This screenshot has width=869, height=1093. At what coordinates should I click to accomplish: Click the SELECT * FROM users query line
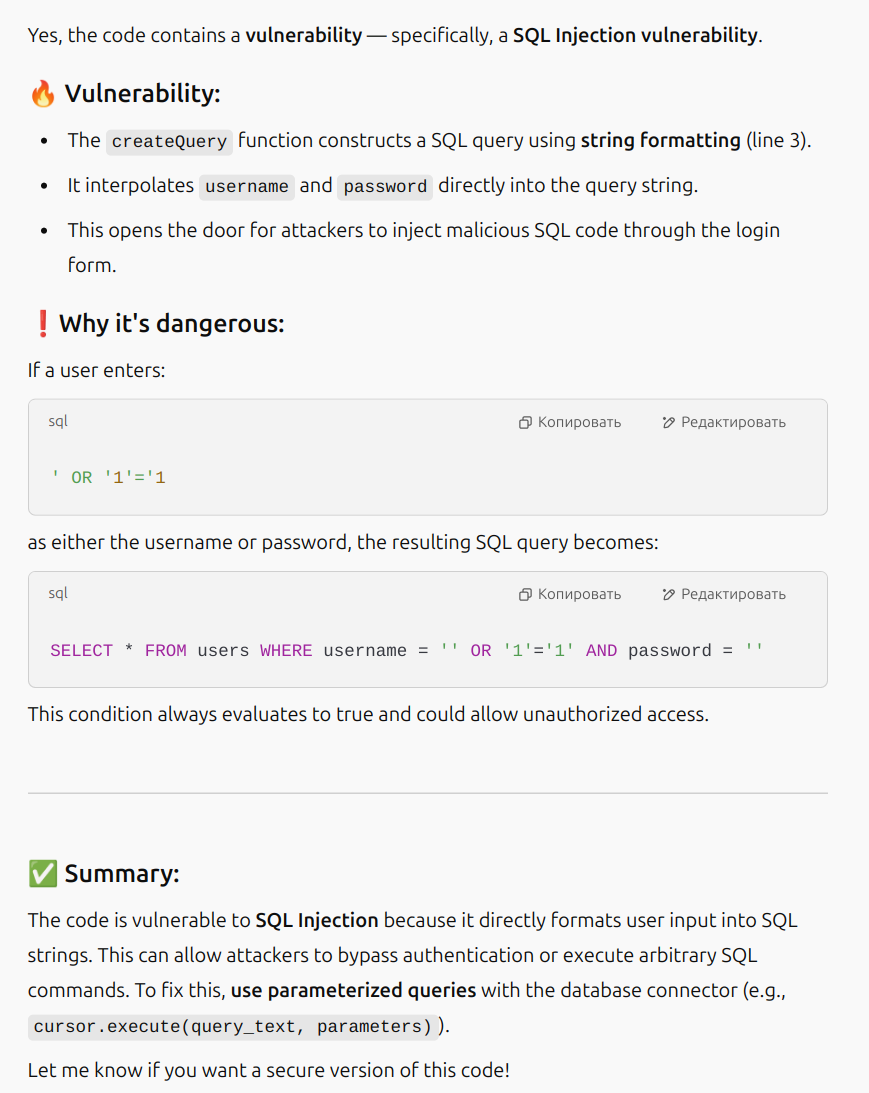(x=406, y=651)
